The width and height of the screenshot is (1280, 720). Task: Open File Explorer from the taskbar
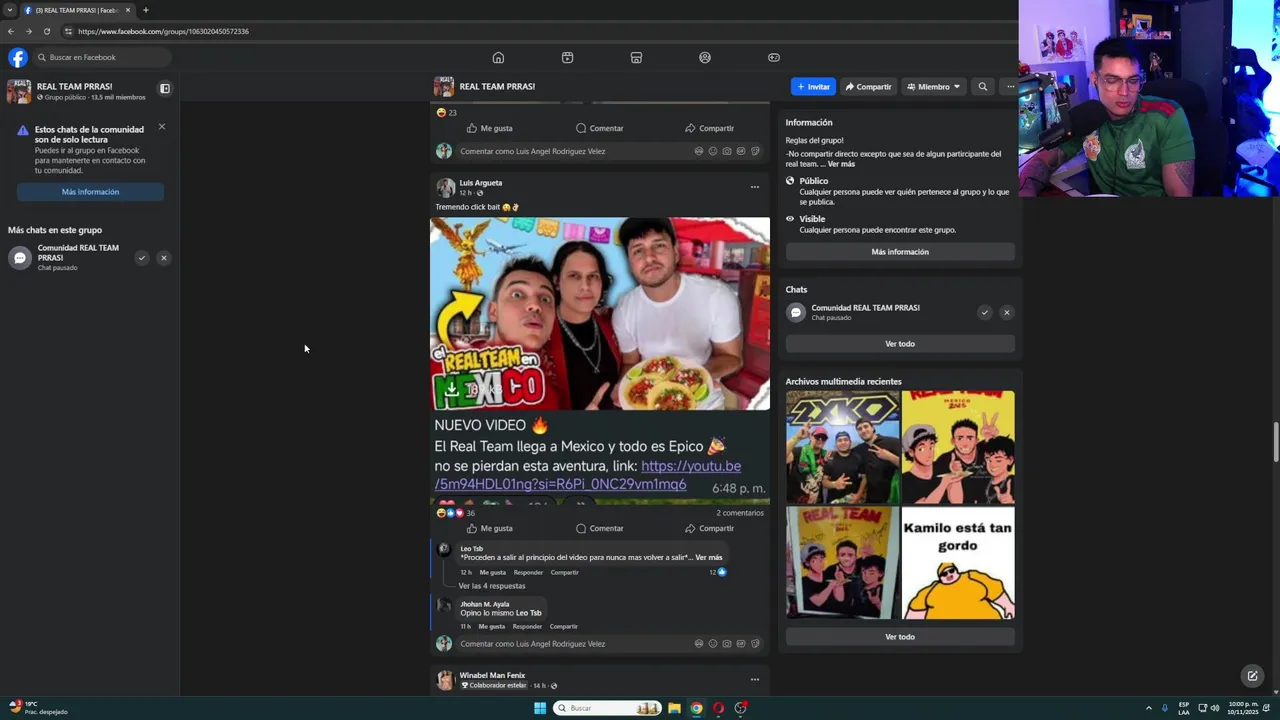coord(674,708)
